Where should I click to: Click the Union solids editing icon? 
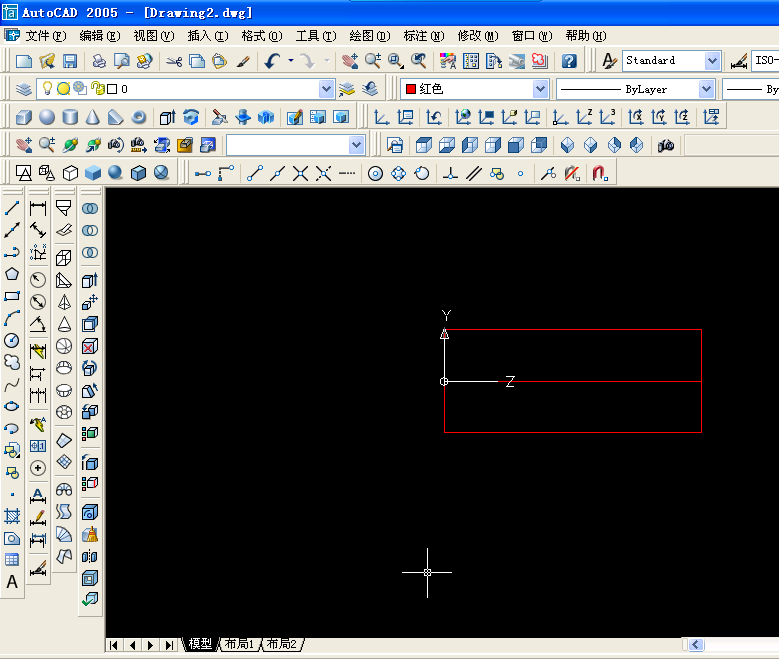tap(90, 209)
